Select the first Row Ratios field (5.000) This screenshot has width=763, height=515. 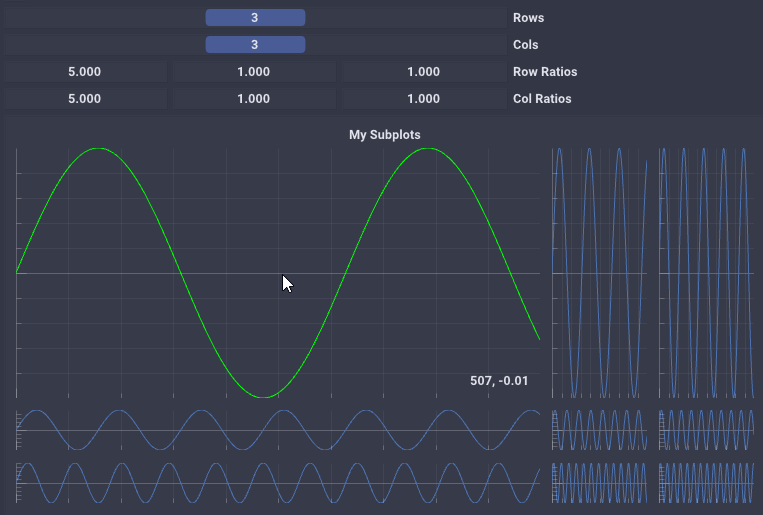[x=84, y=72]
